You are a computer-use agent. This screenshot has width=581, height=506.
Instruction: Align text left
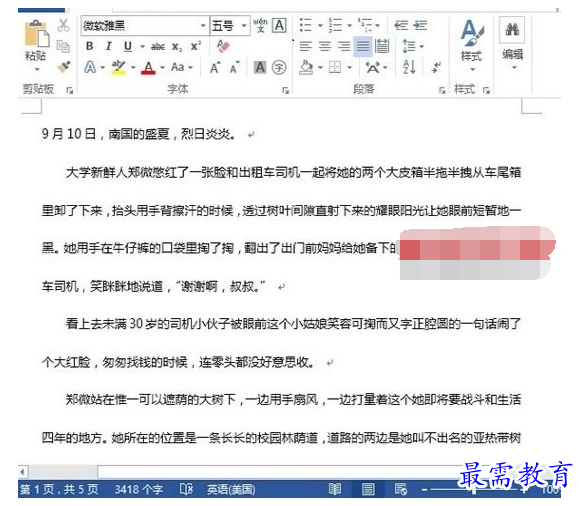(x=306, y=46)
